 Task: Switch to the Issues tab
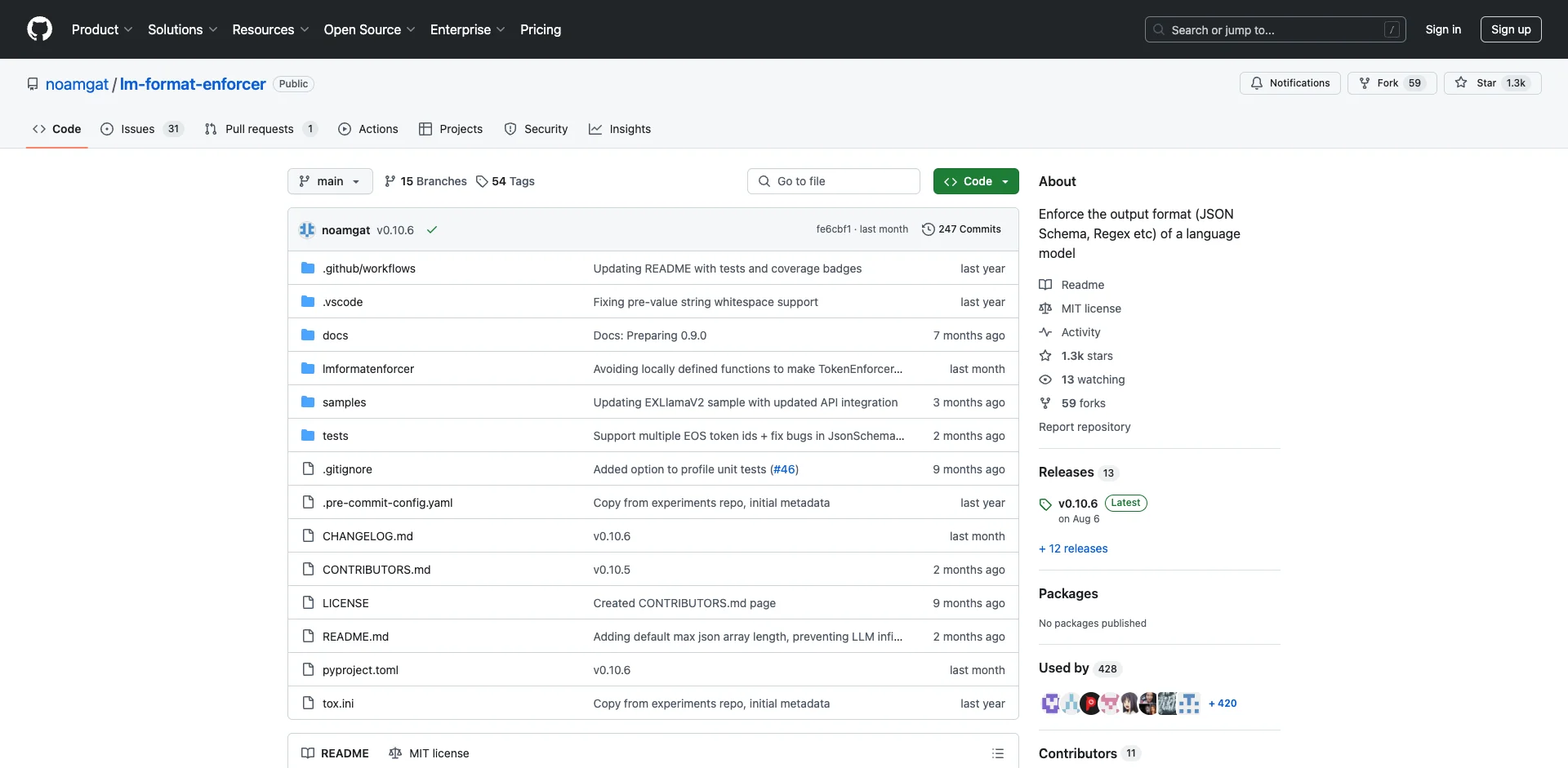142,129
